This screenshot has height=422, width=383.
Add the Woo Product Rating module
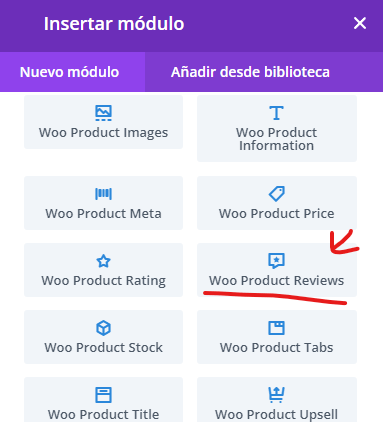coord(103,270)
